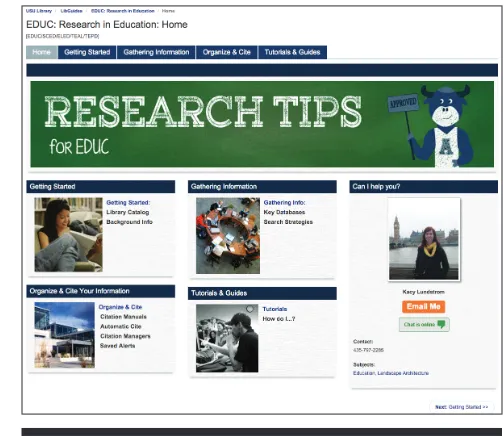This screenshot has width=504, height=436.
Task: Click the Automatic Cite text
Action: click(x=121, y=326)
